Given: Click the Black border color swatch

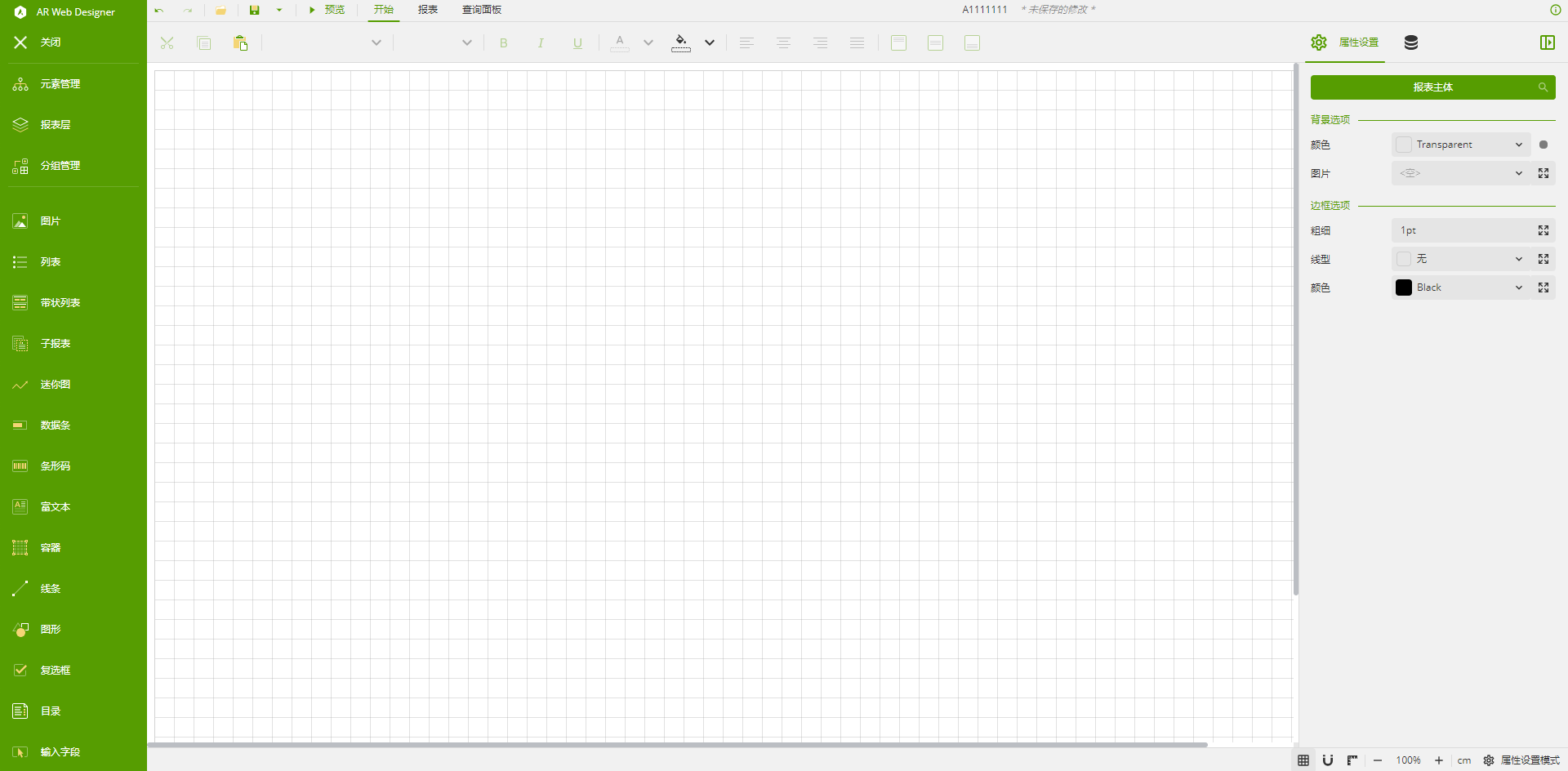Looking at the screenshot, I should click(x=1404, y=287).
